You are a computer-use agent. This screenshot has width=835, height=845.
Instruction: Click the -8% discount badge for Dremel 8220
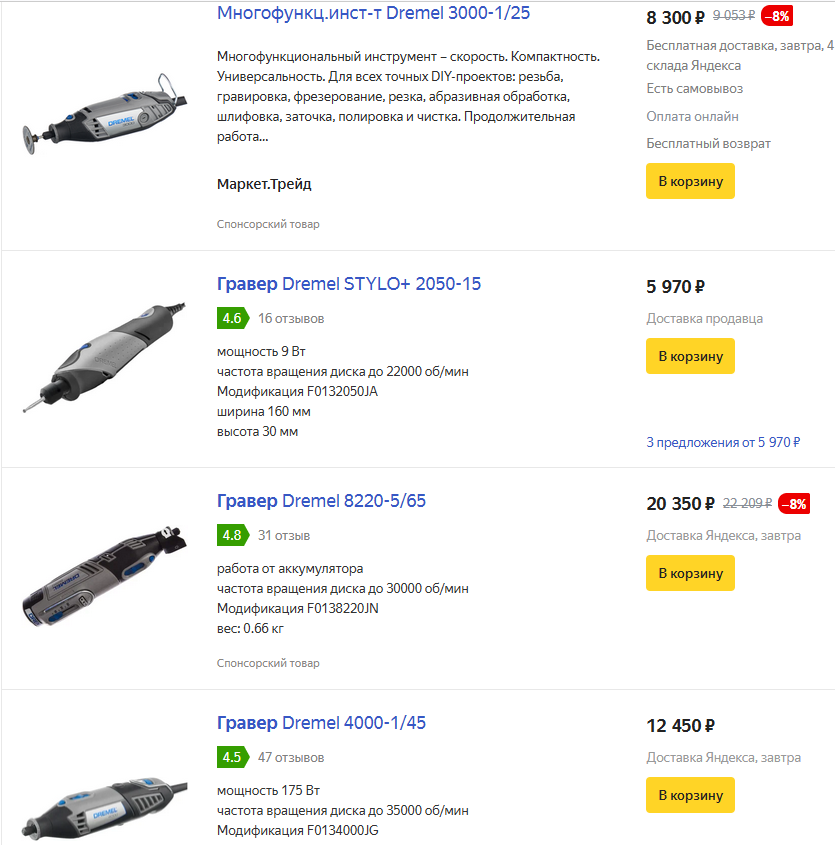click(795, 504)
